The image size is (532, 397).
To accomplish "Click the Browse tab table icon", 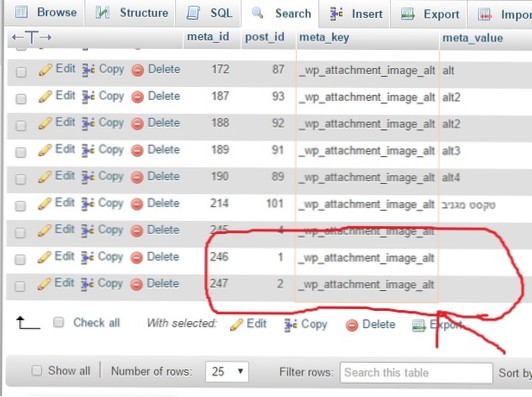I will tap(22, 13).
